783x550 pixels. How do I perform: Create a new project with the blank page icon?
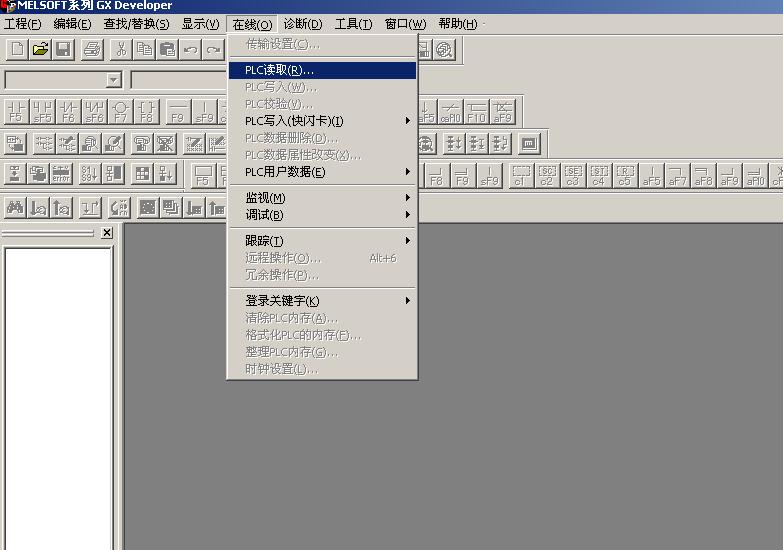click(x=17, y=49)
